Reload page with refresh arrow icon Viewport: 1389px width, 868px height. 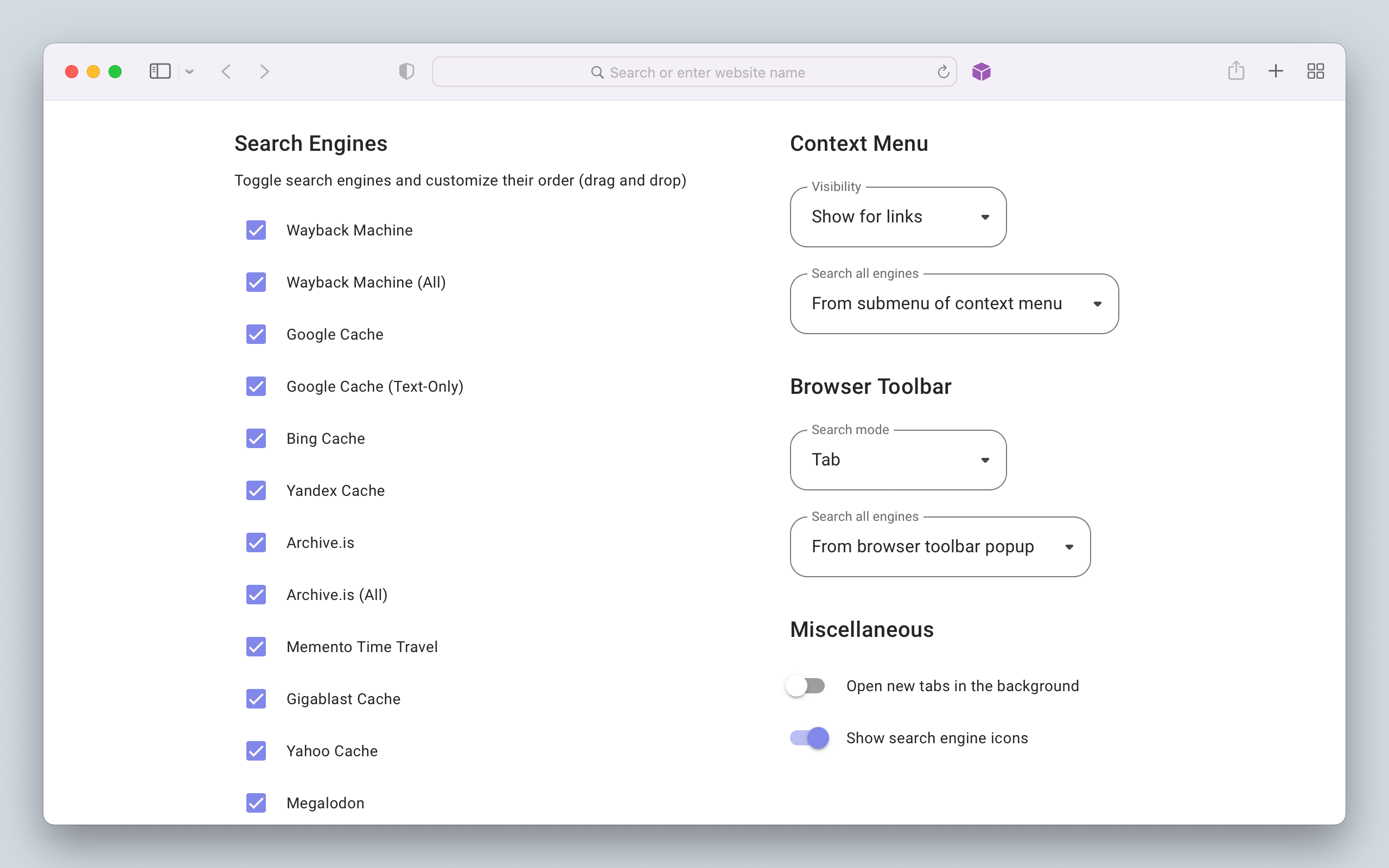(943, 72)
